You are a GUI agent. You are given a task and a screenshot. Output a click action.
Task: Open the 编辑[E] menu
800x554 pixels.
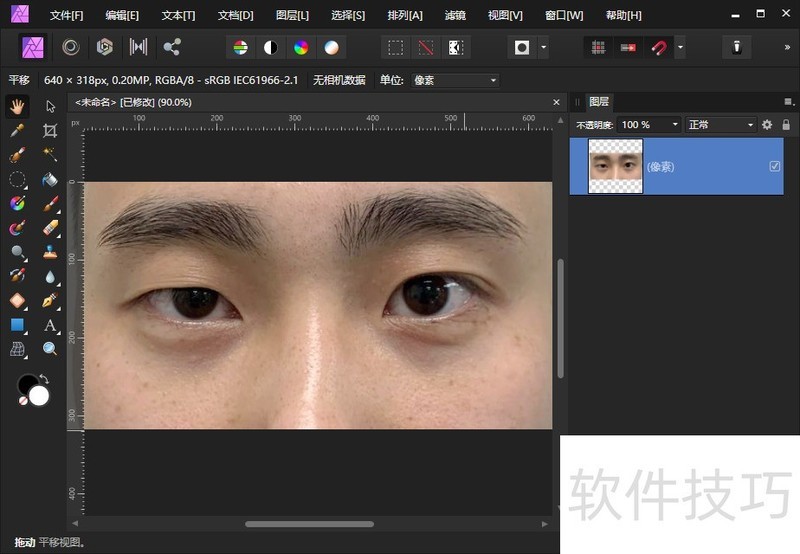pos(122,15)
